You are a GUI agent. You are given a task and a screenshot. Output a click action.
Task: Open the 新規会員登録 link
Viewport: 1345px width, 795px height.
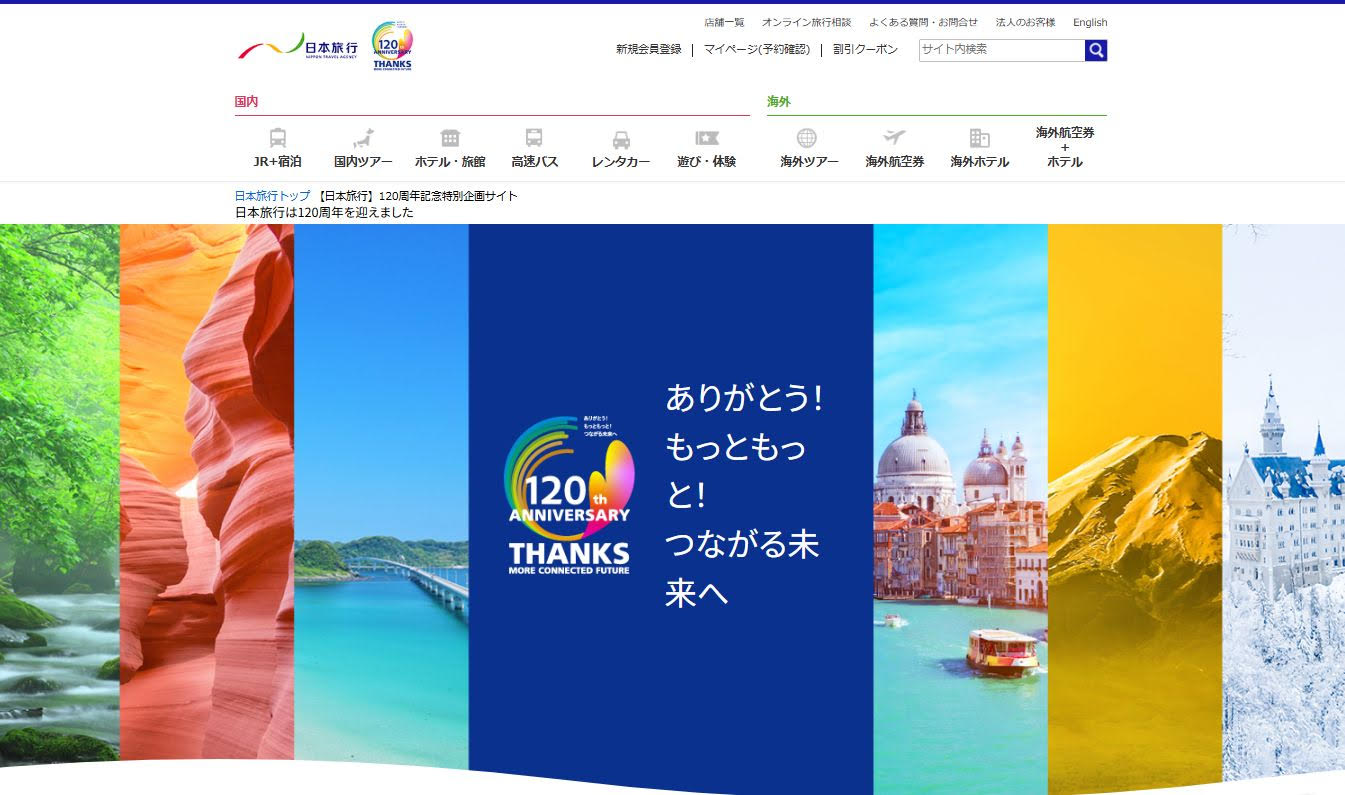coord(648,49)
